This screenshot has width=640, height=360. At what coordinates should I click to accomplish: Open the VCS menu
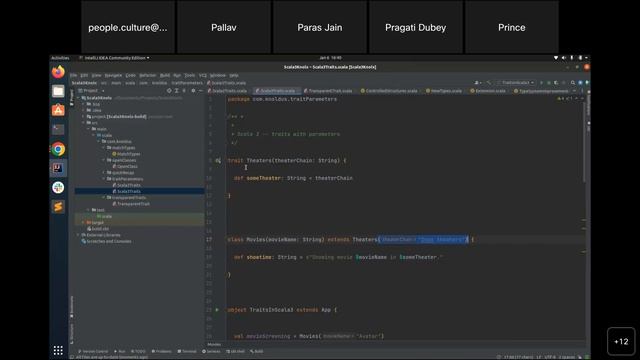tap(203, 76)
